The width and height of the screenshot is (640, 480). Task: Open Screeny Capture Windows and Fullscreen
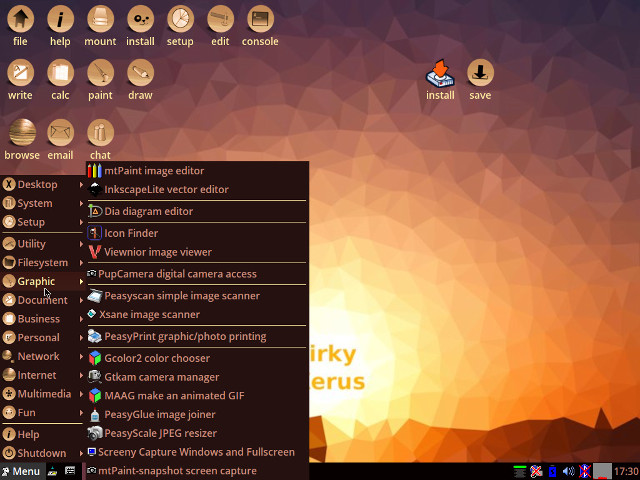tap(197, 452)
